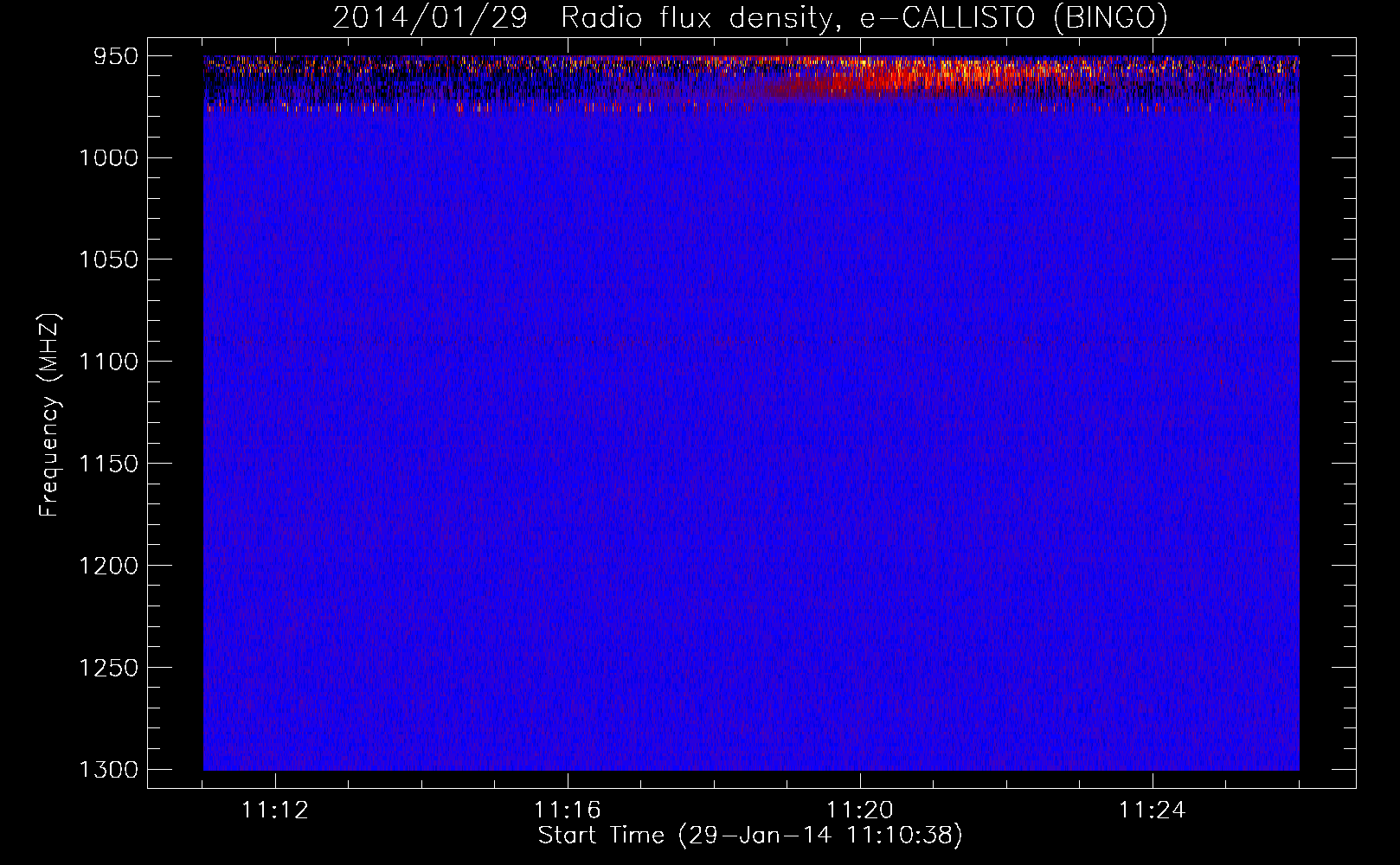
Task: Click the 'Frequency (MHZ)' axis label
Action: point(49,415)
